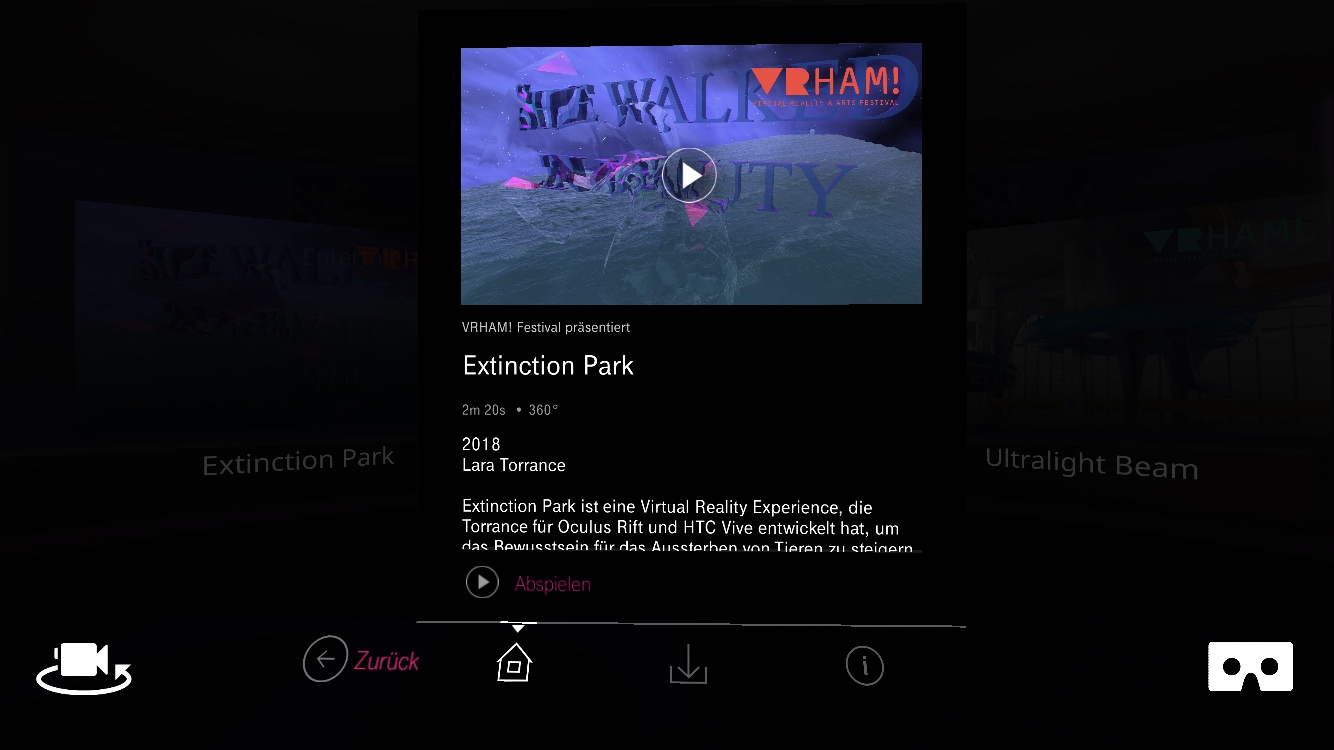Viewport: 1334px width, 750px height.
Task: Click the back arrow circle icon
Action: [x=325, y=659]
